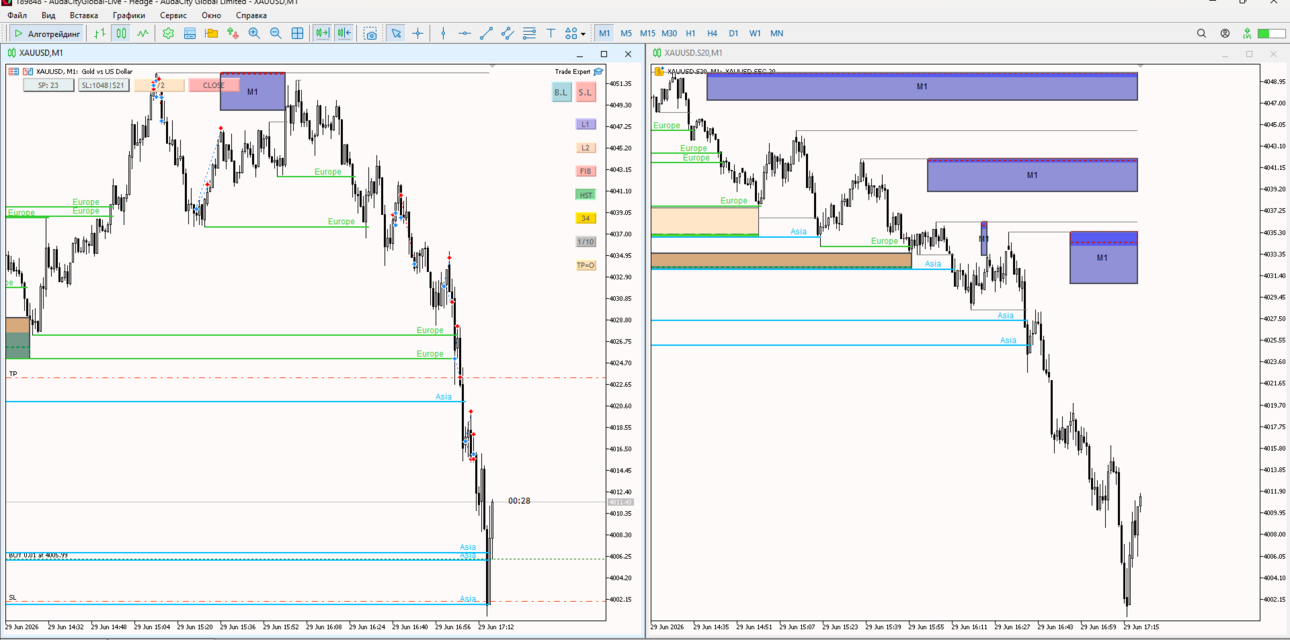Switch to M1 timeframe
The width and height of the screenshot is (1290, 640).
(x=604, y=33)
